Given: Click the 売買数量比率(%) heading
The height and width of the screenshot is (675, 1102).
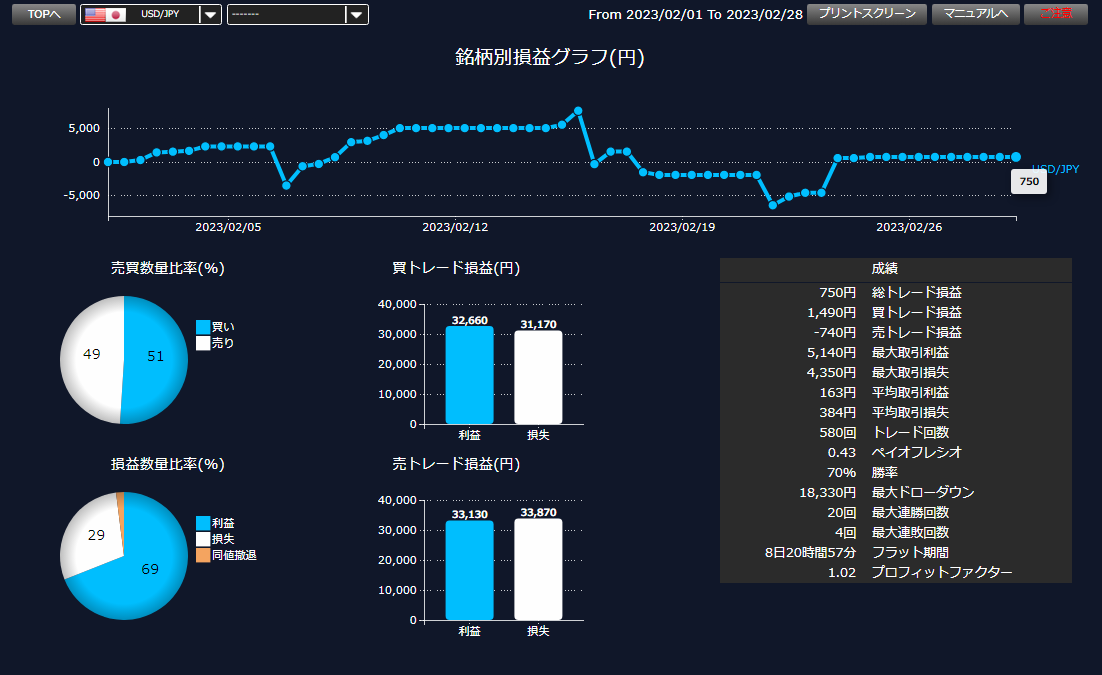Looking at the screenshot, I should pos(167,268).
